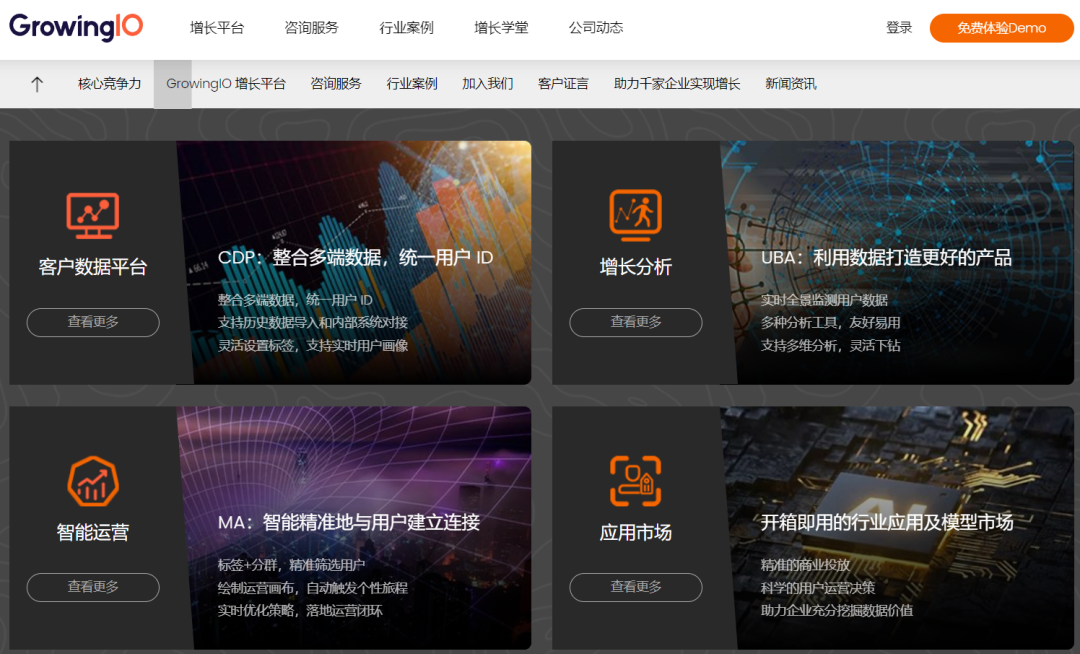Open the 增长学堂 top menu

(501, 28)
